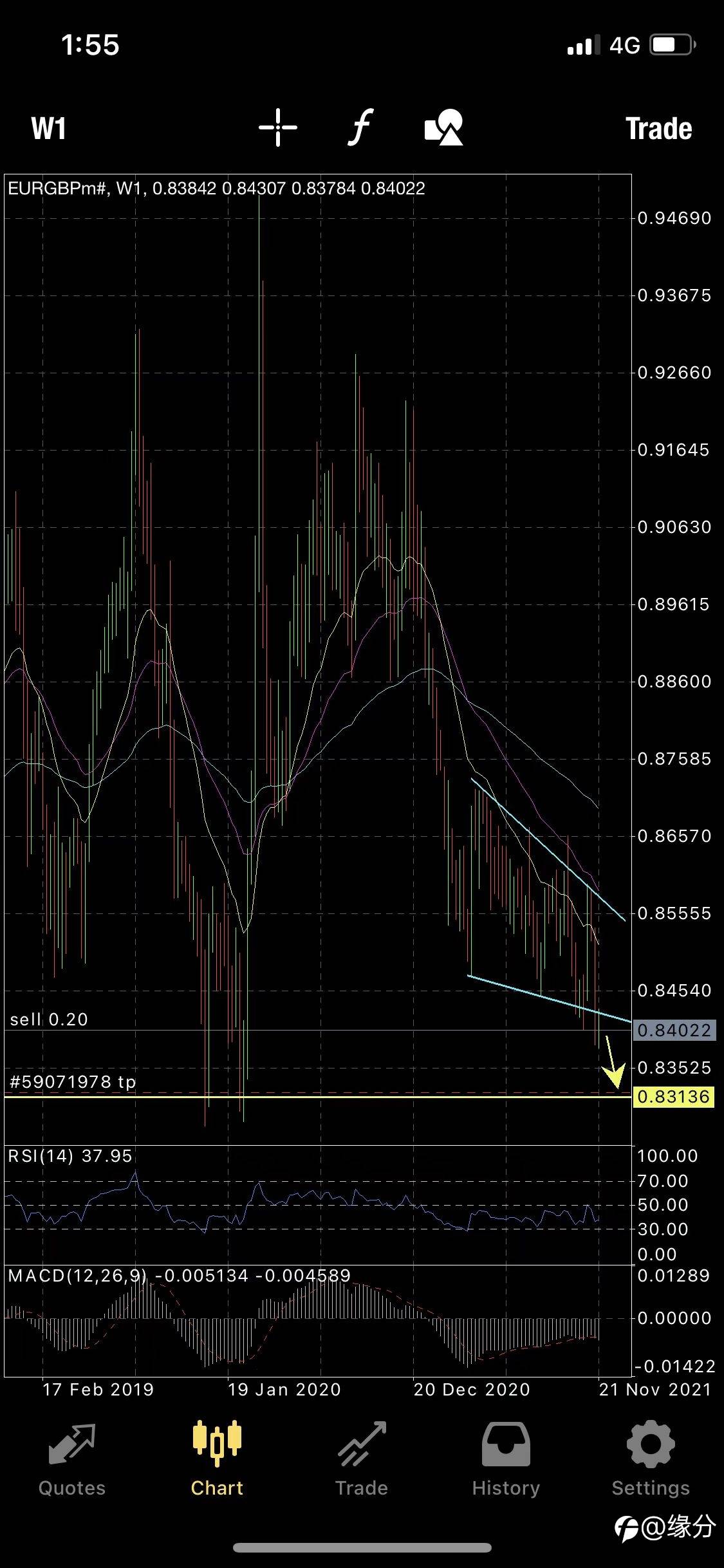The image size is (724, 1568).
Task: Tap the battery indicator in status bar
Action: [673, 45]
